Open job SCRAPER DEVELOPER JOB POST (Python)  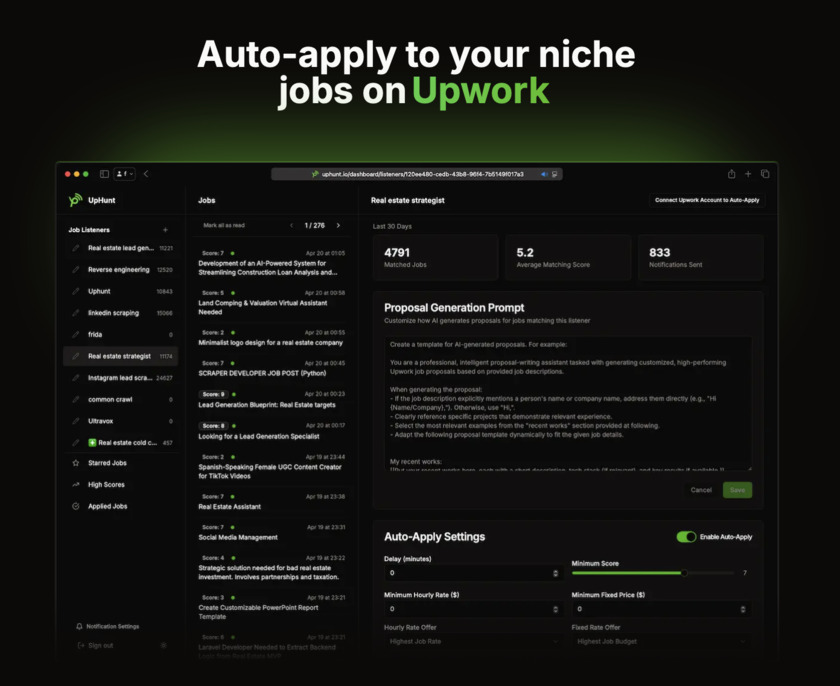pos(272,368)
